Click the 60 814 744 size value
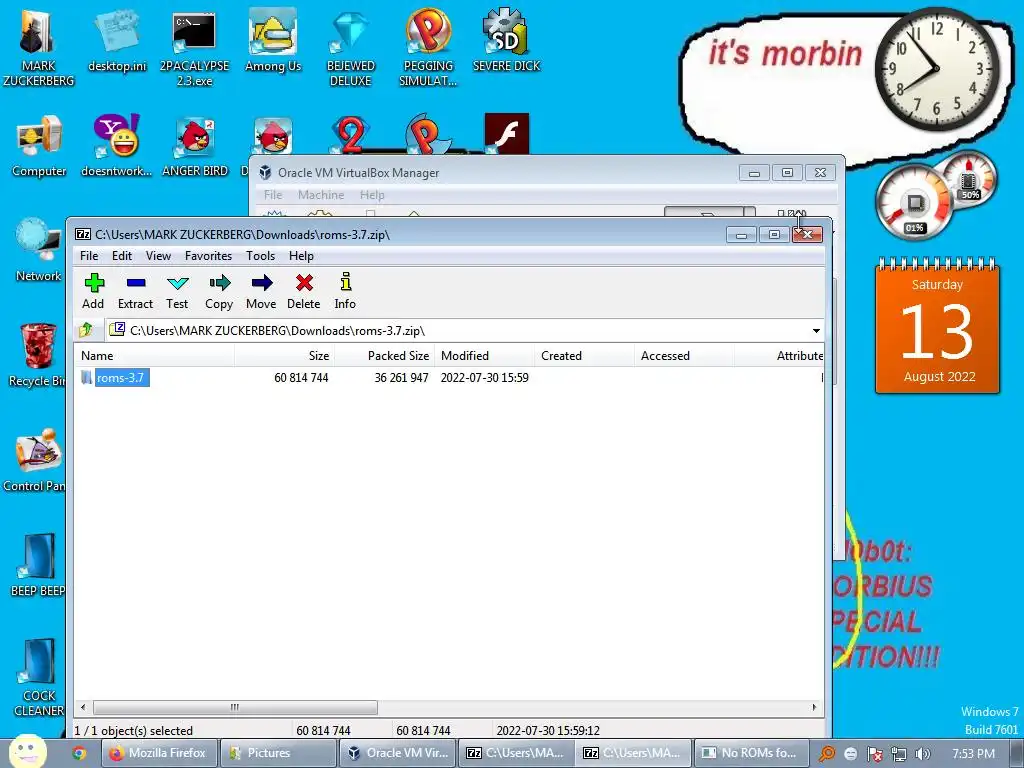 (x=301, y=377)
